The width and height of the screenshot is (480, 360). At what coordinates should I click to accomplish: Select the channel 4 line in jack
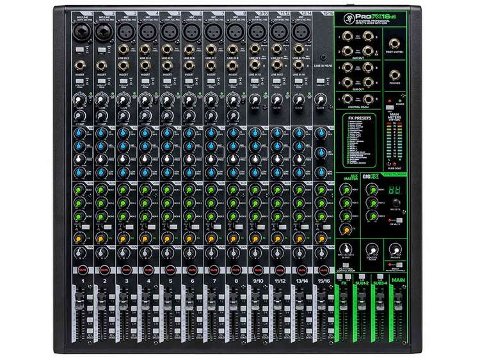(x=145, y=50)
